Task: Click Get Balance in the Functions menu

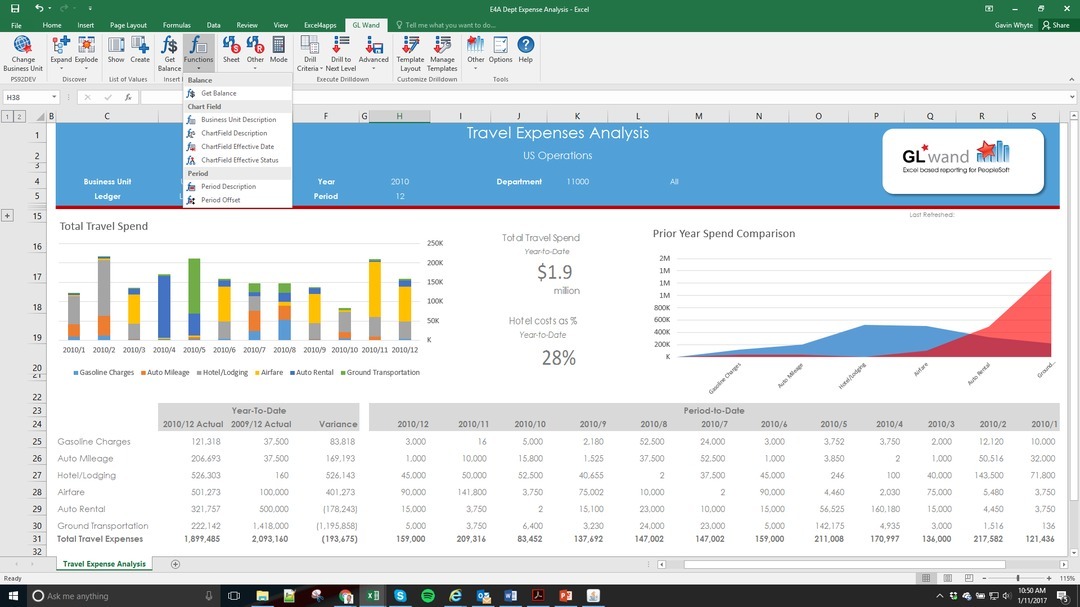Action: pos(219,92)
